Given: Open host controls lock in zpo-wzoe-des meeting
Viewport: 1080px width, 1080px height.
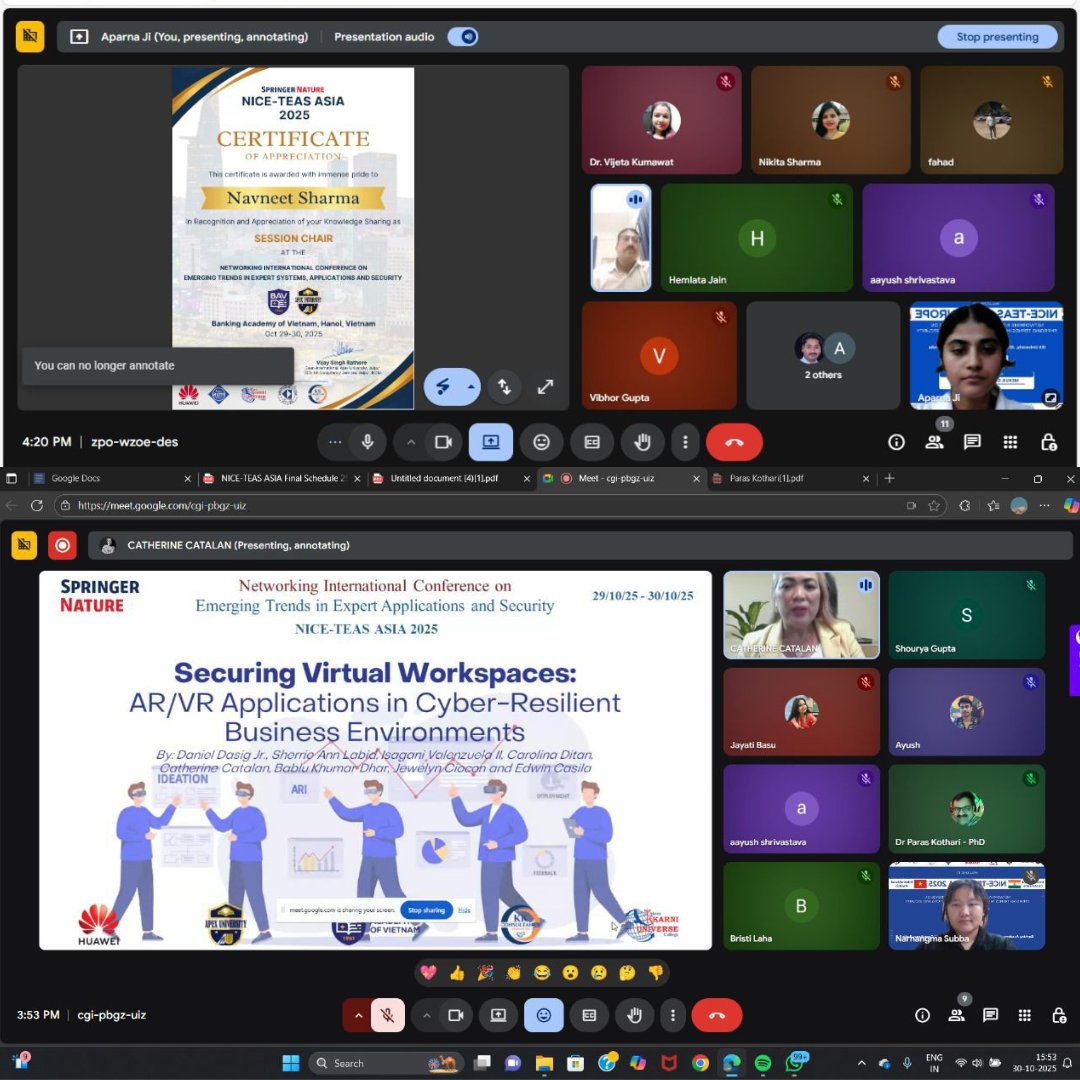Looking at the screenshot, I should [x=1048, y=442].
